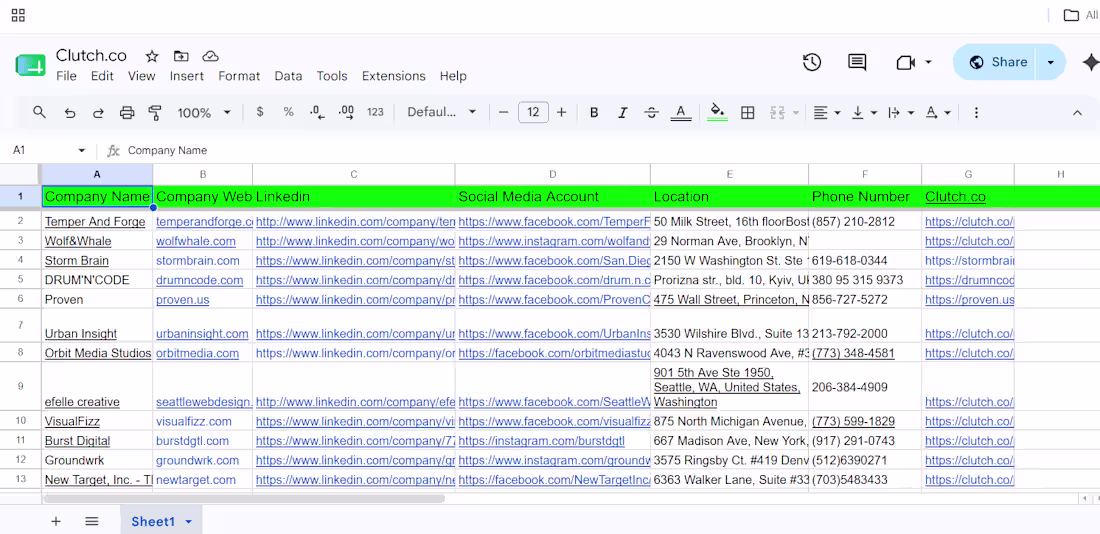Decrease font size with minus button
Screen dimensions: 1100x534
503,112
